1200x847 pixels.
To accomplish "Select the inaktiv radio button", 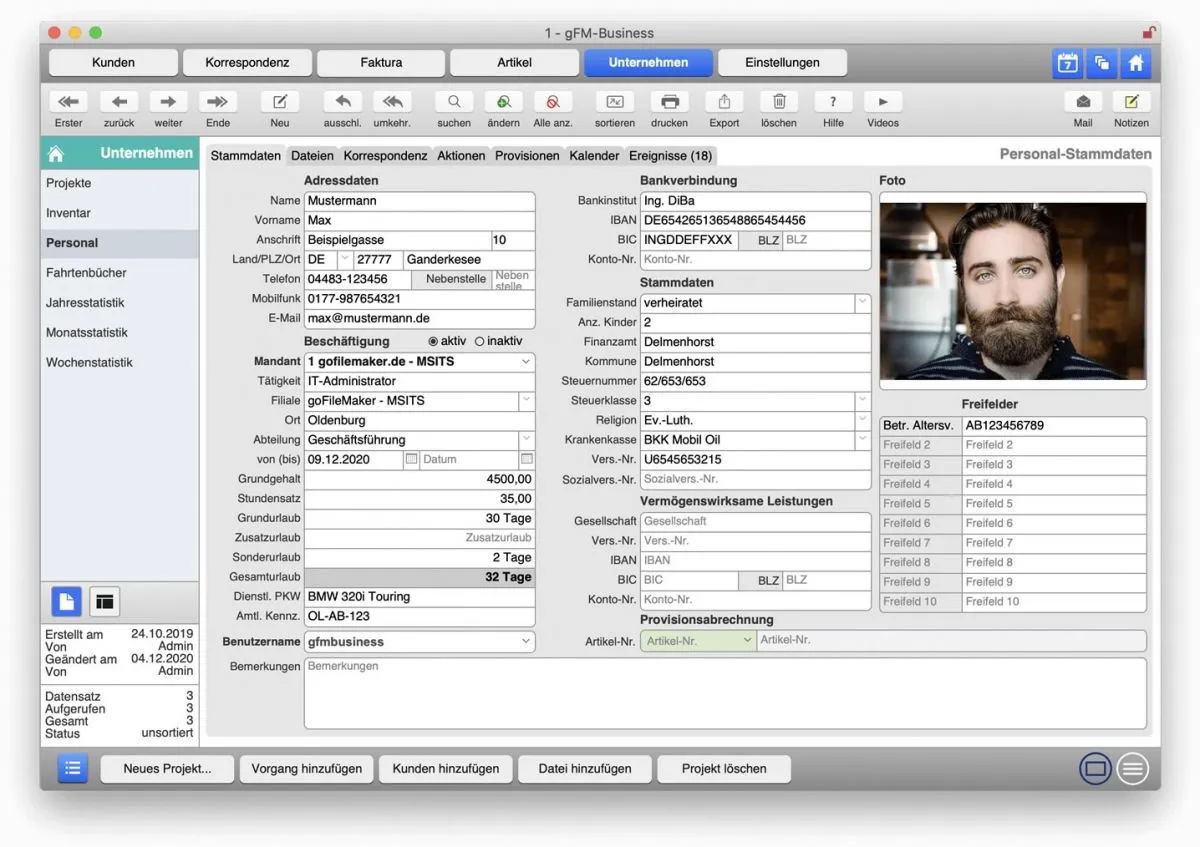I will tap(480, 341).
